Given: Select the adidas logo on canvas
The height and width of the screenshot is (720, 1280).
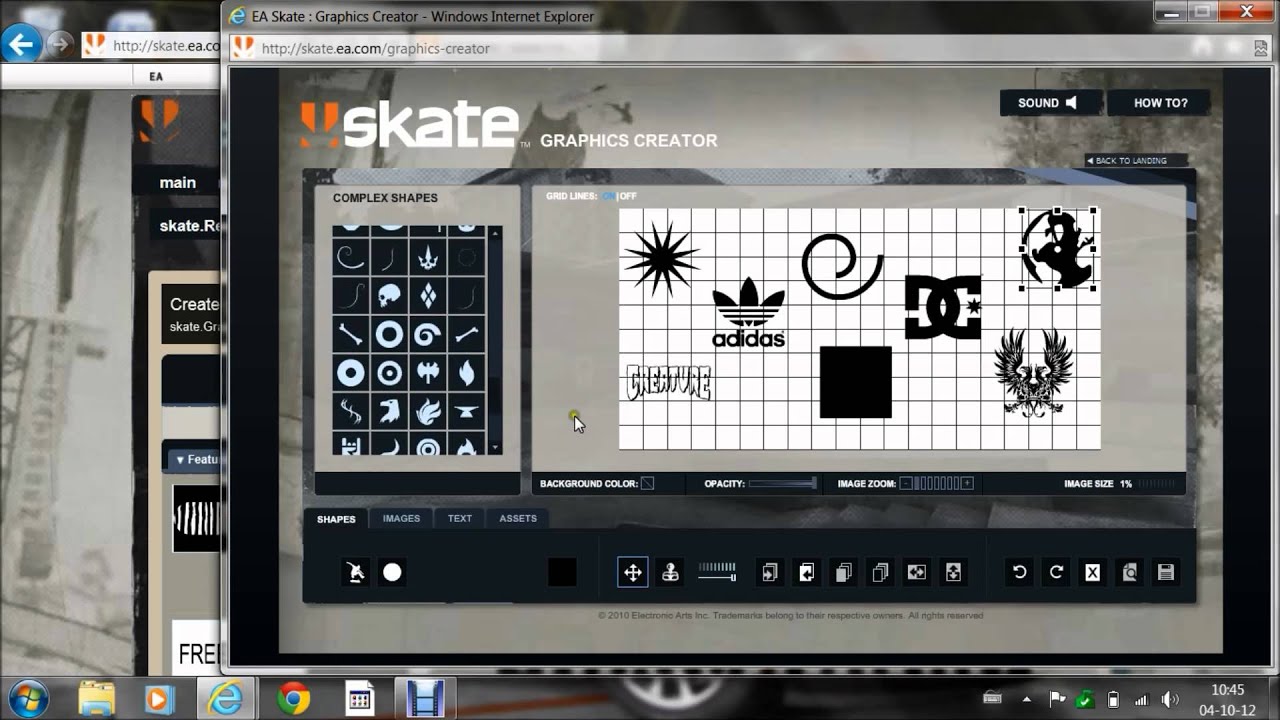Looking at the screenshot, I should point(748,313).
